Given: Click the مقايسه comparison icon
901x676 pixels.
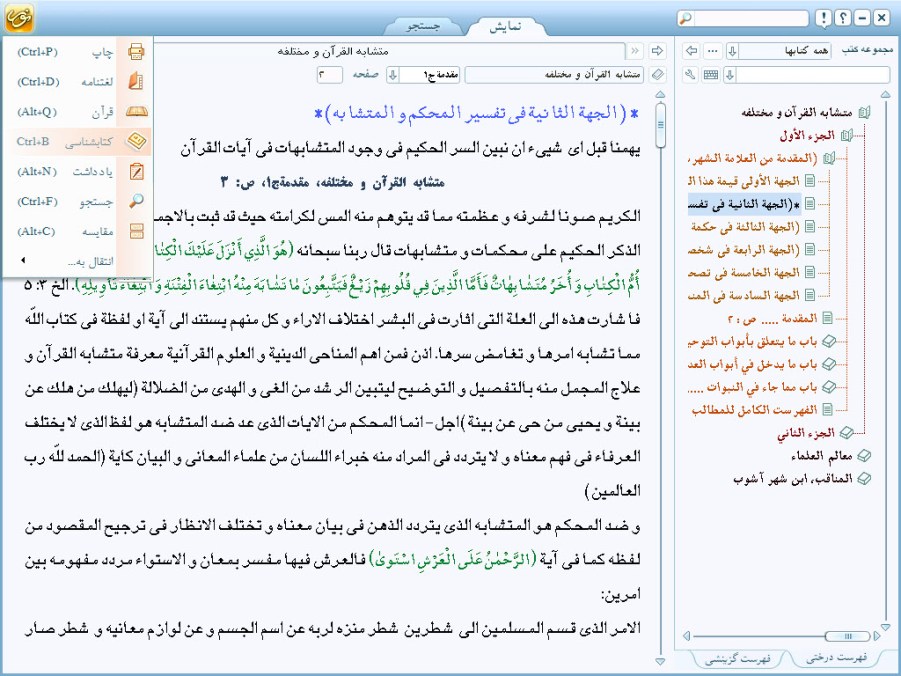Looking at the screenshot, I should pyautogui.click(x=136, y=231).
